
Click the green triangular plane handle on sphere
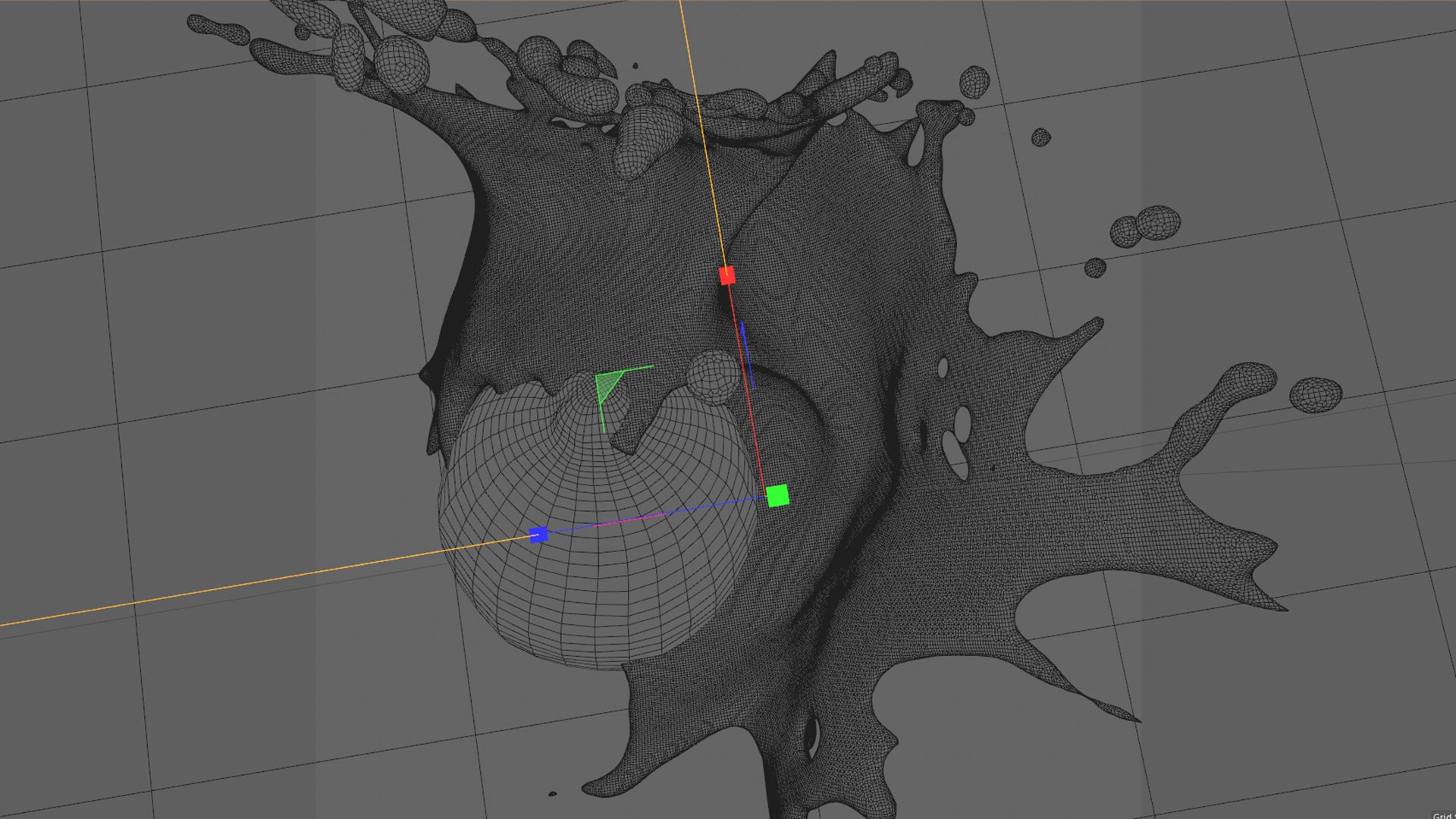tap(608, 386)
